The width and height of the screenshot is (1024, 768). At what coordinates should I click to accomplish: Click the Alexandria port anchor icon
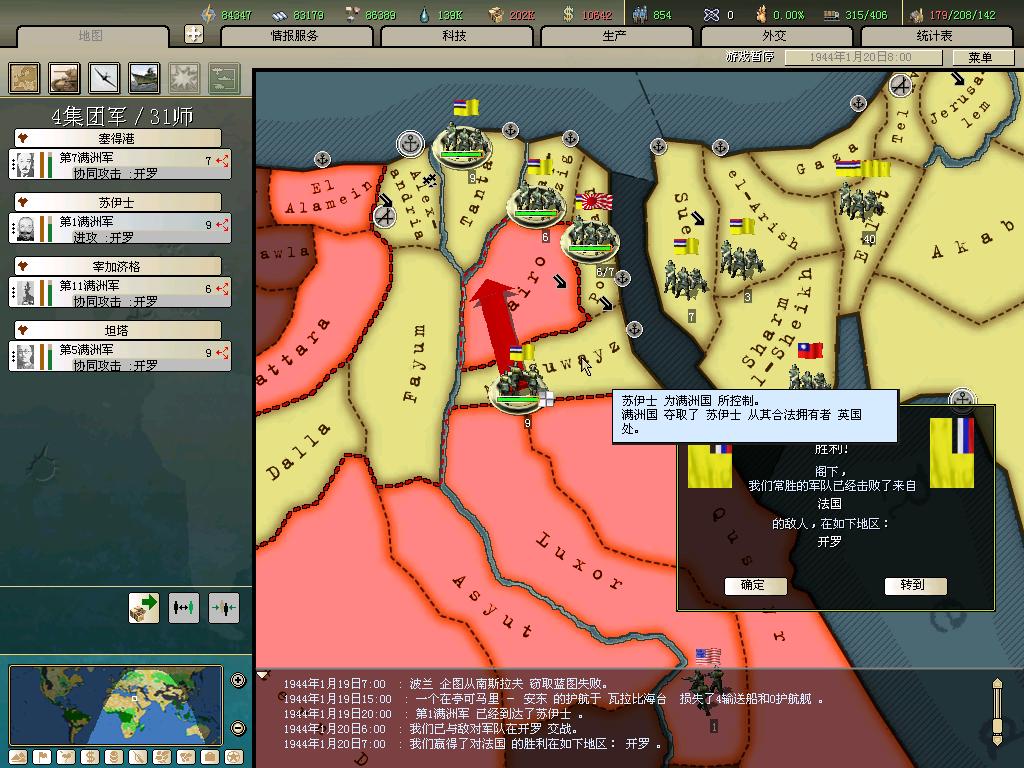pyautogui.click(x=411, y=143)
